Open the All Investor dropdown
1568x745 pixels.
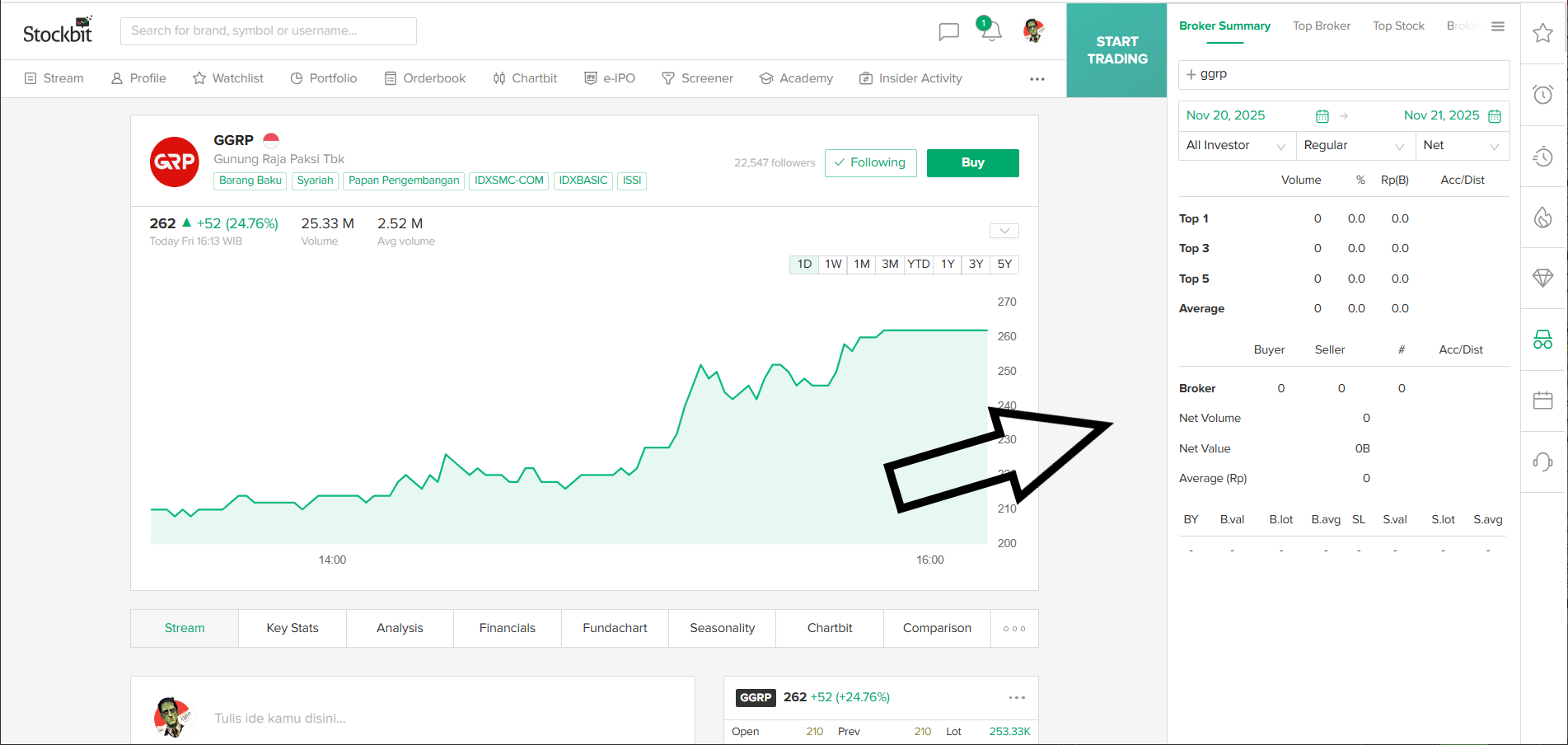1237,146
